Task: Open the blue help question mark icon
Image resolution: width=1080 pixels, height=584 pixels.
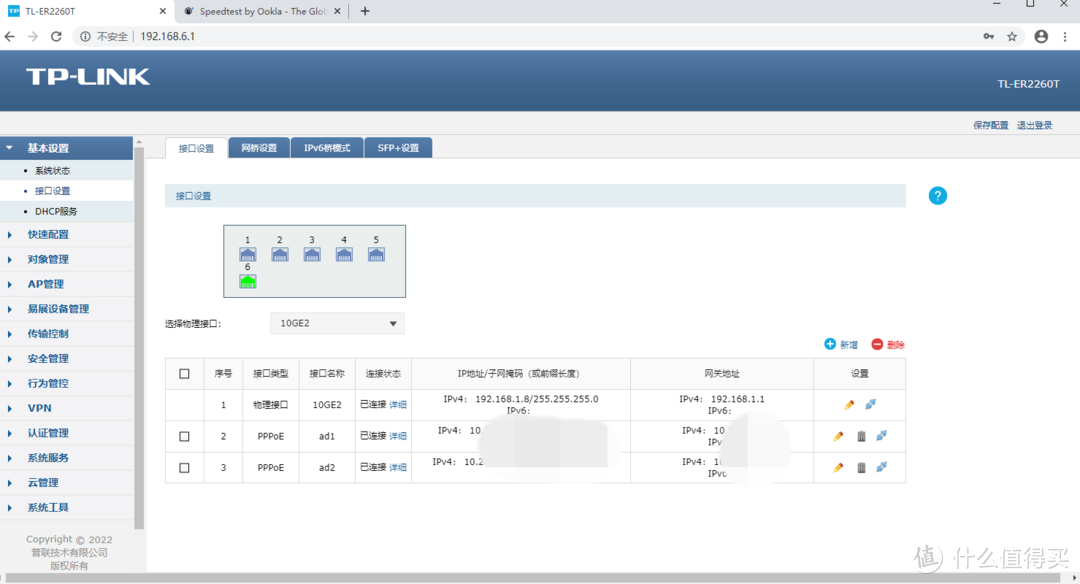Action: pyautogui.click(x=937, y=195)
